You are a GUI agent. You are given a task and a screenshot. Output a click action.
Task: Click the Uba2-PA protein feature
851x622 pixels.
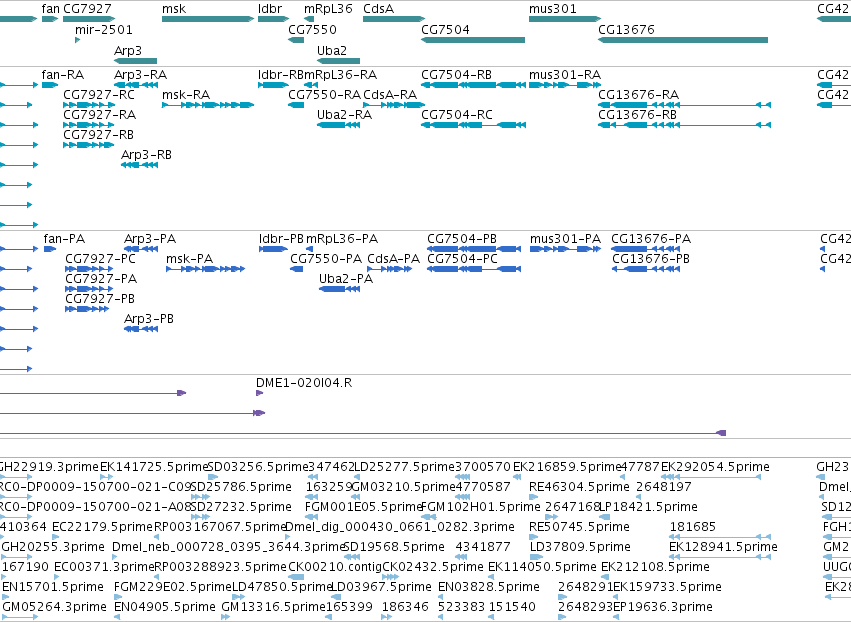(339, 289)
